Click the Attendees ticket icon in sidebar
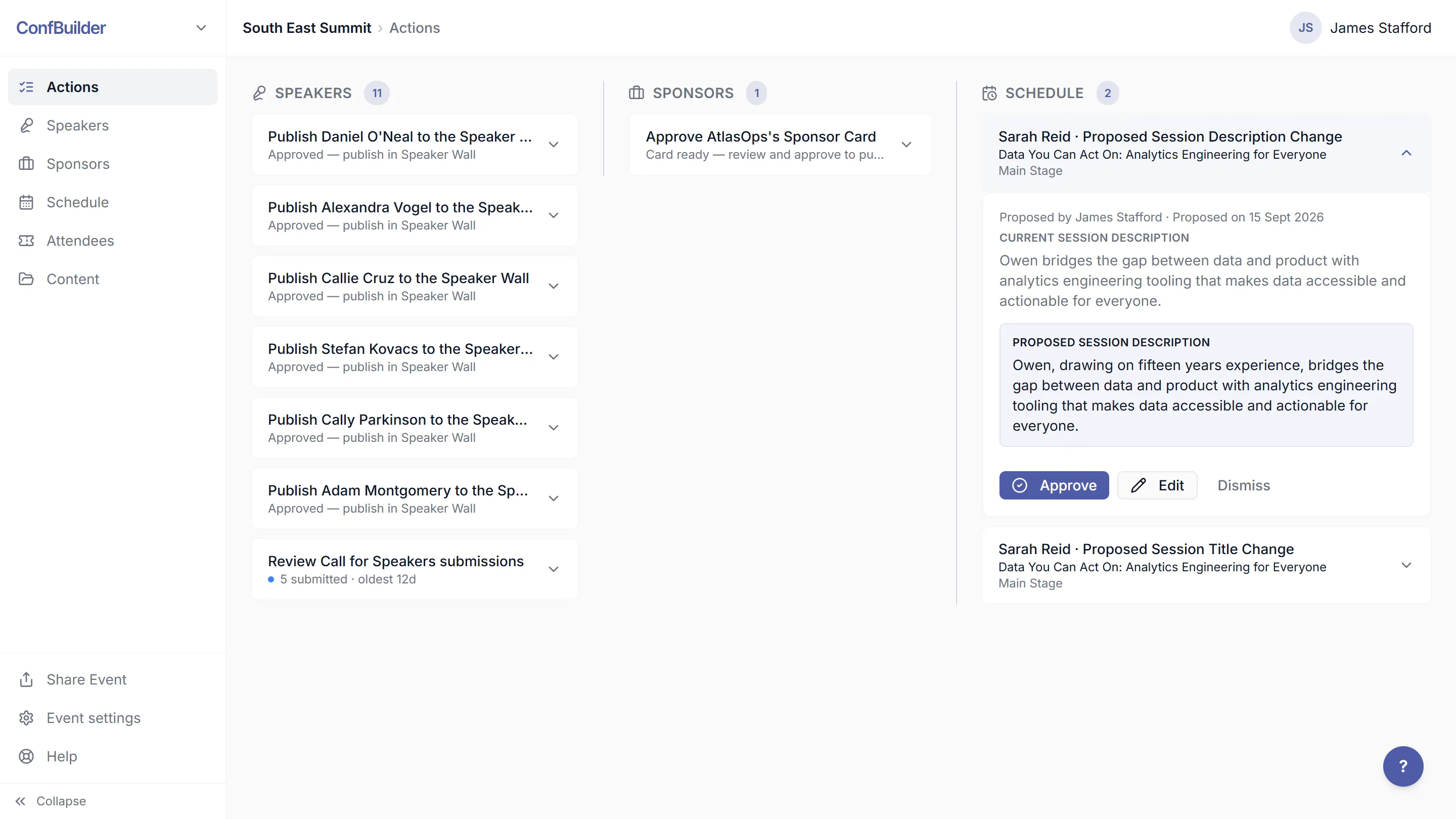1456x819 pixels. (x=26, y=241)
